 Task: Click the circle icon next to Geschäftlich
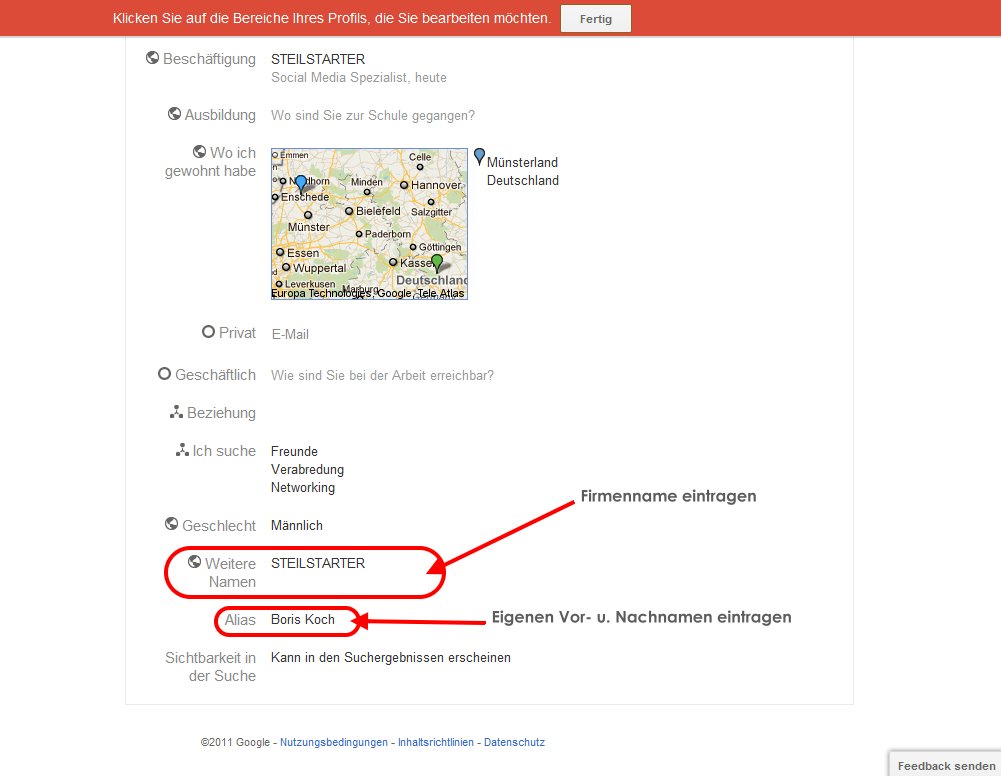pos(164,374)
